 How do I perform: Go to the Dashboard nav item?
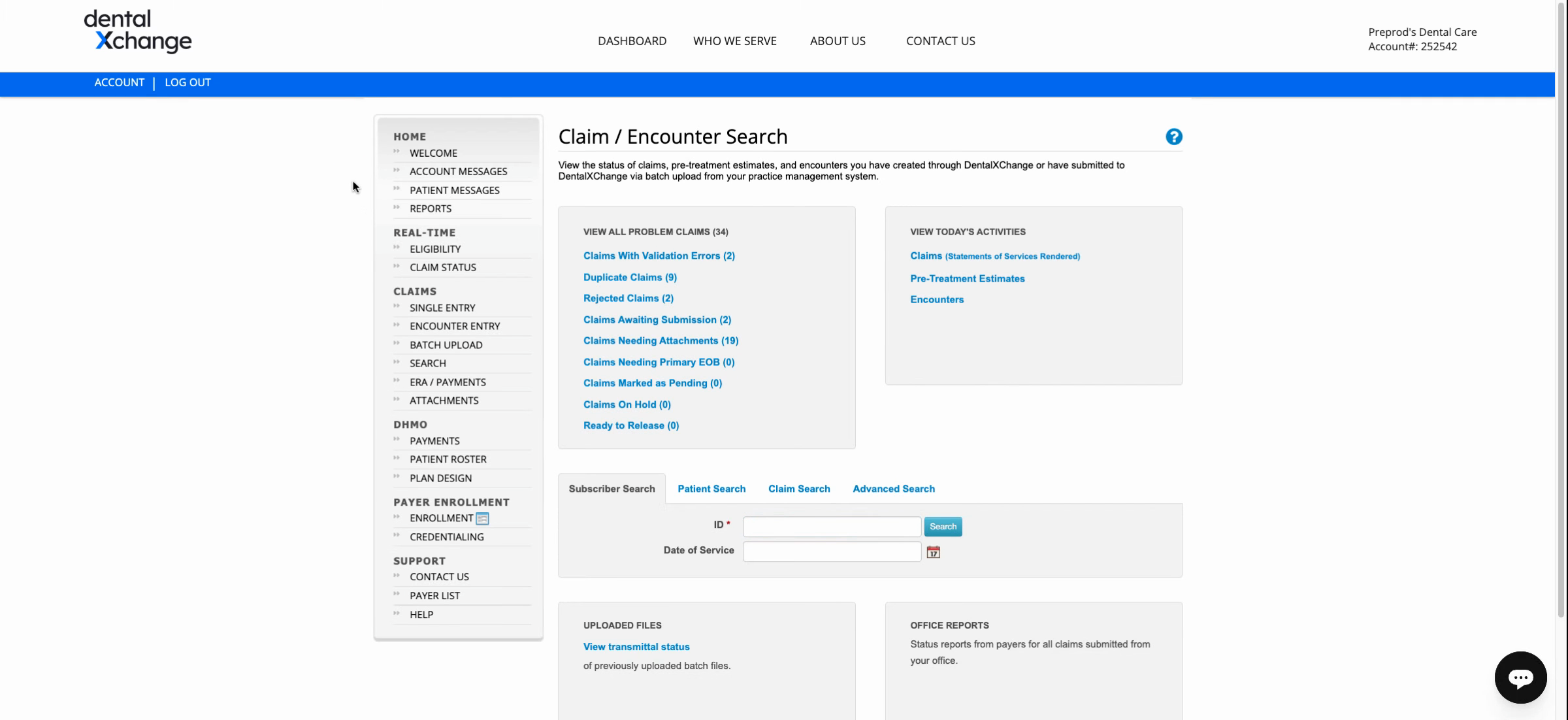pyautogui.click(x=632, y=41)
